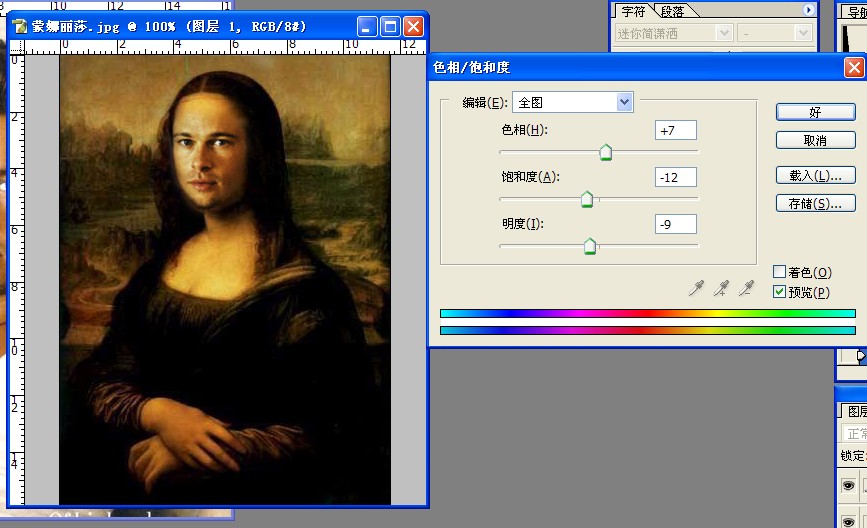
Task: Click the hue value field showing +7
Action: pos(676,130)
